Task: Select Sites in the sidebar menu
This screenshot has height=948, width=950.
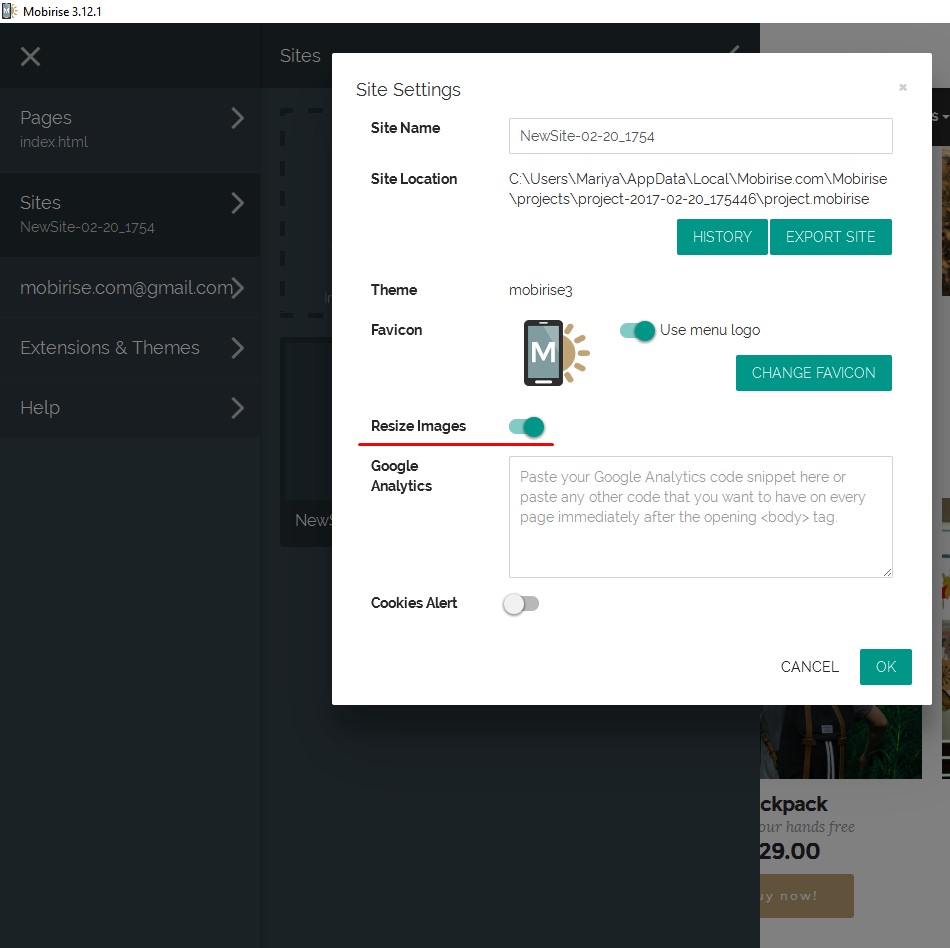Action: pos(40,203)
